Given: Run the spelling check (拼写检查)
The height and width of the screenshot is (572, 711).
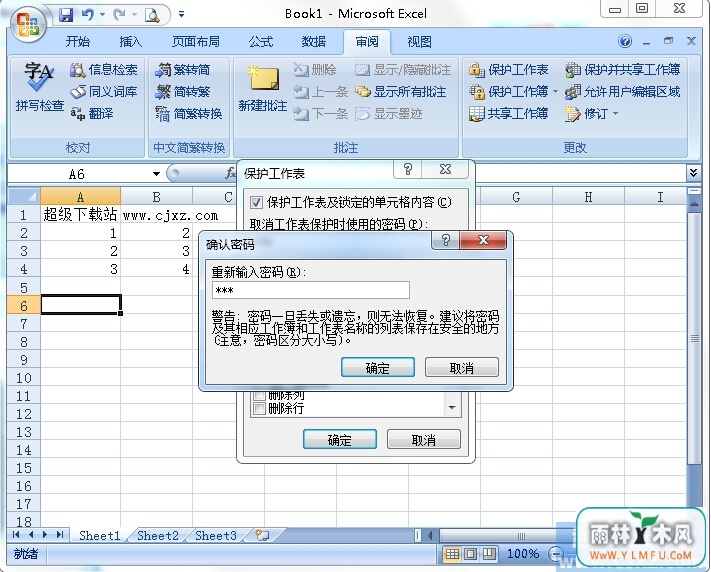Looking at the screenshot, I should tap(39, 86).
